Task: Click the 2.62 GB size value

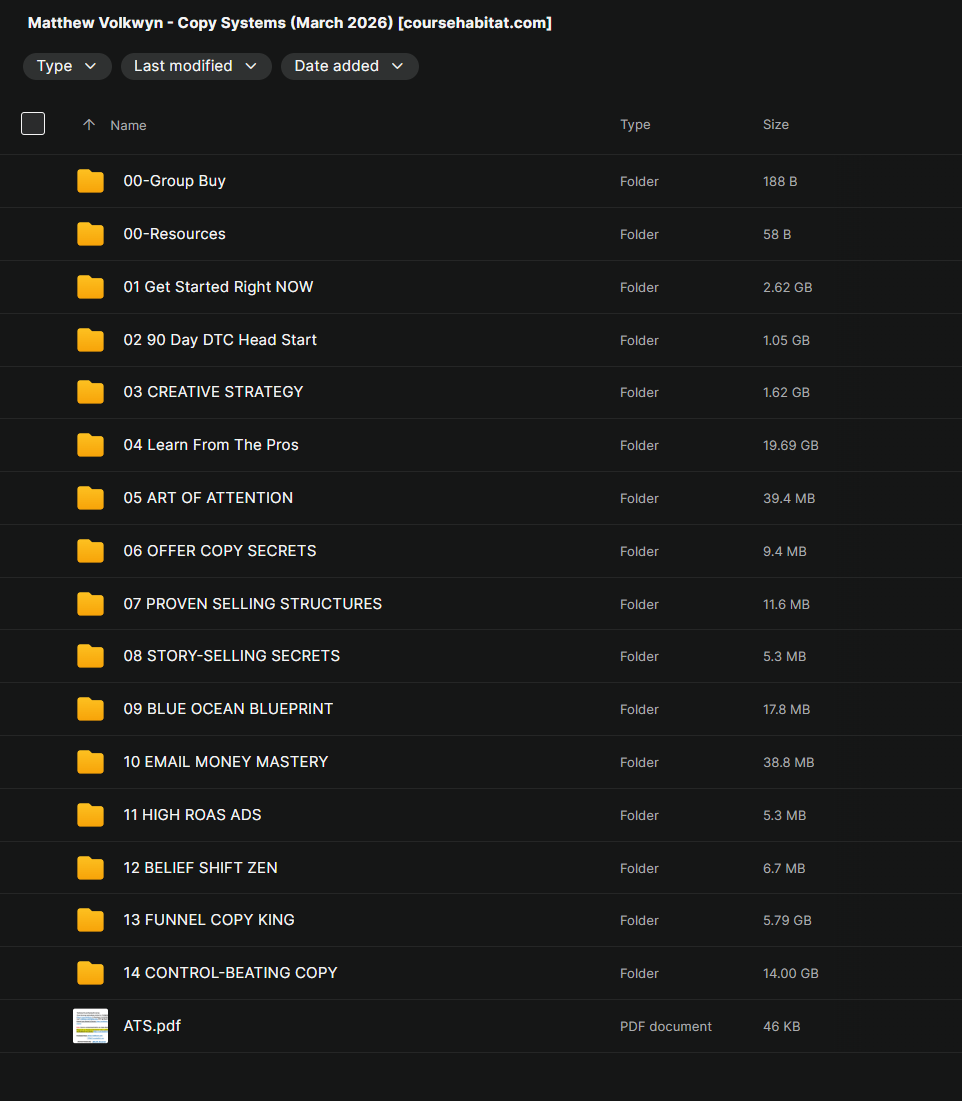Action: 788,287
